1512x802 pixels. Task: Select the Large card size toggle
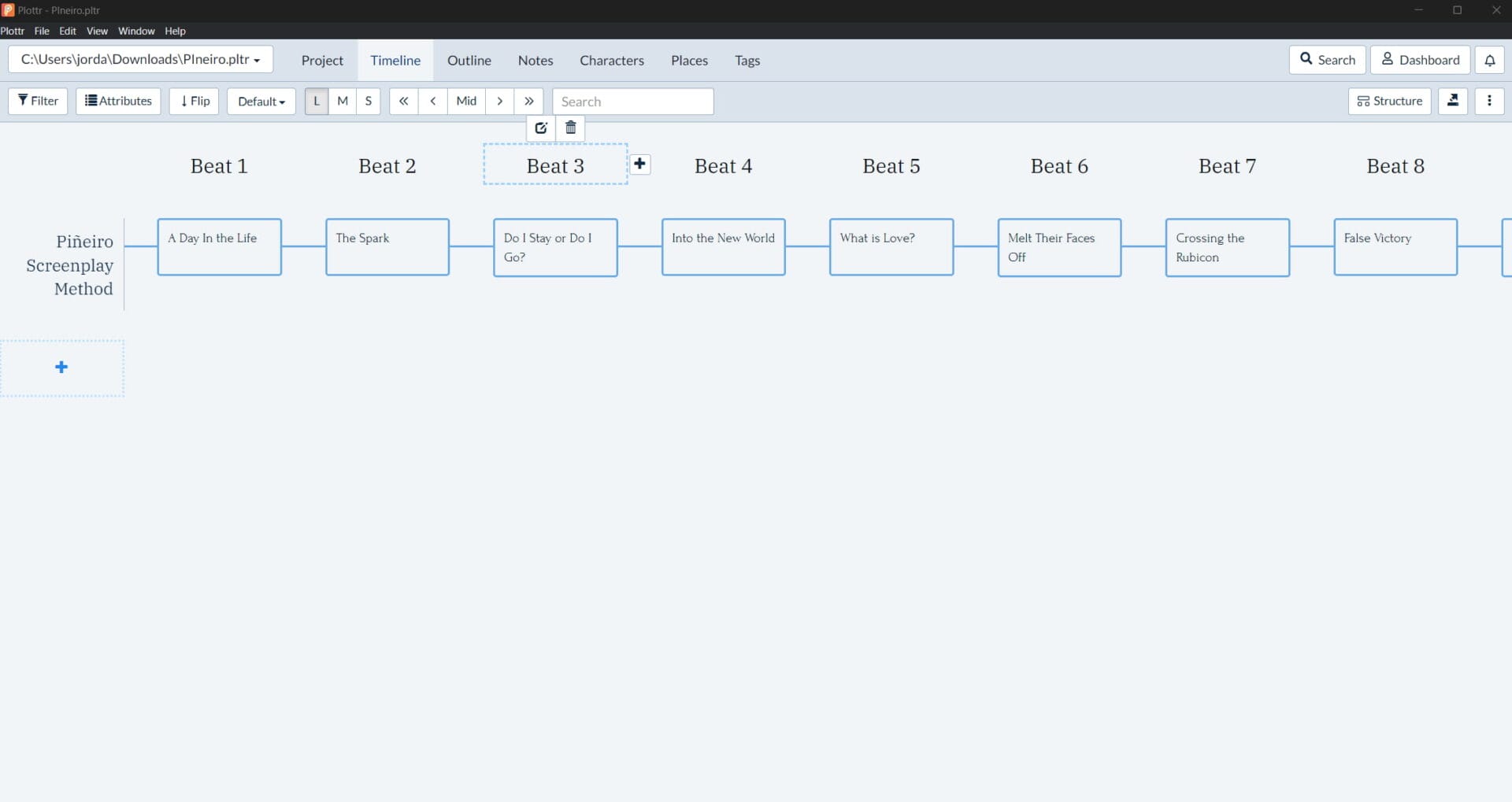316,101
